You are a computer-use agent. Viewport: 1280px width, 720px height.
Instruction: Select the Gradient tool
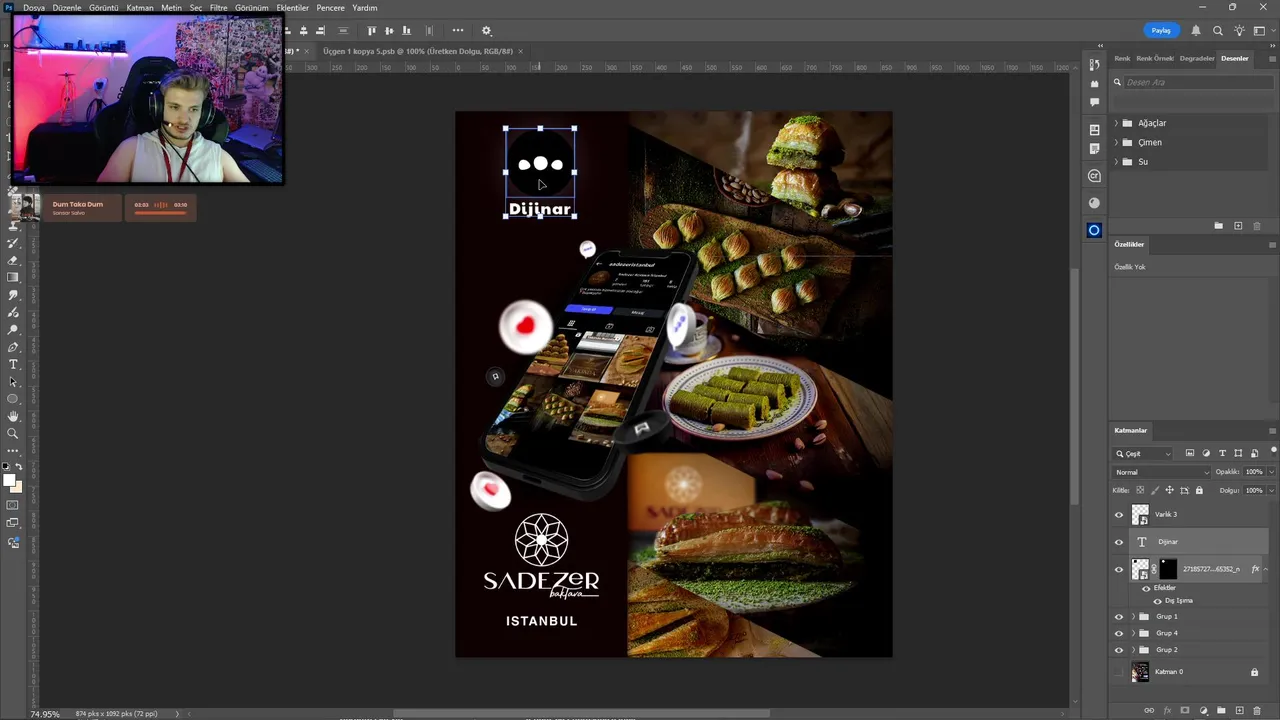(x=13, y=277)
